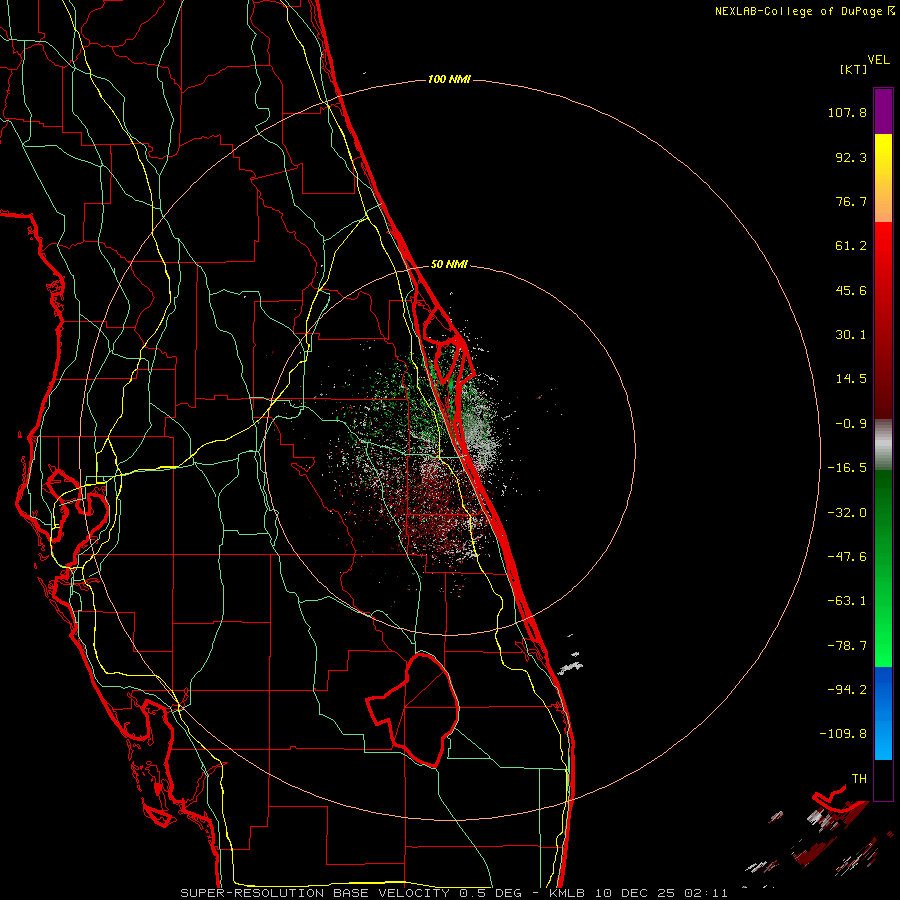This screenshot has height=900, width=900.
Task: Click the -63.1 legend value
Action: 847,601
